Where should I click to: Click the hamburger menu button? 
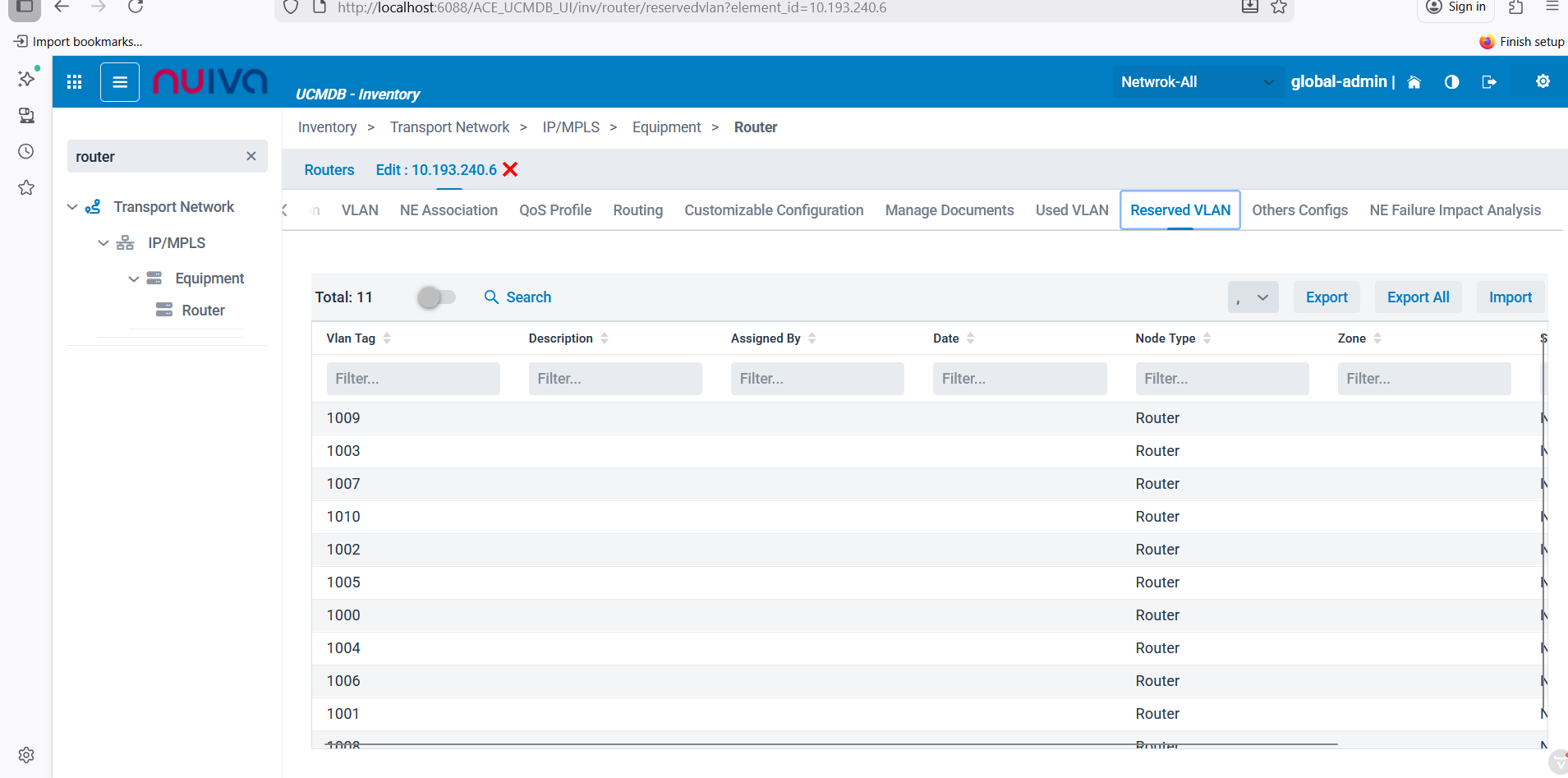tap(120, 82)
